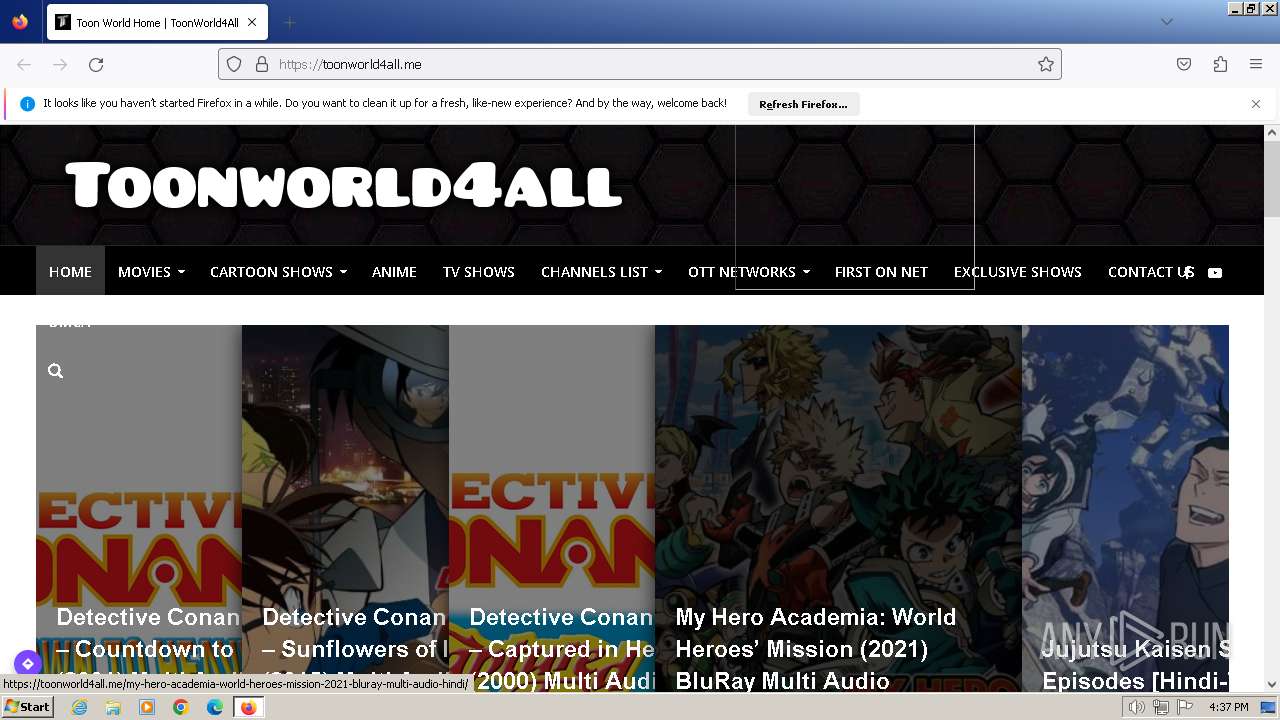Click the Toonworld4all site logo
Screen dimensions: 1280x720
pyautogui.click(x=344, y=186)
